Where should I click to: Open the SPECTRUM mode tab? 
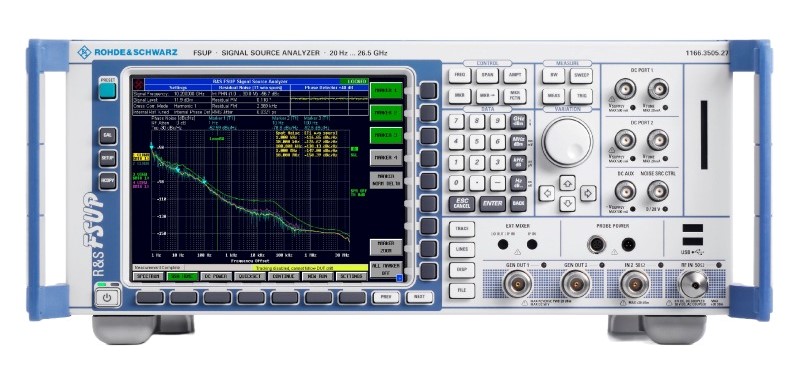click(149, 277)
